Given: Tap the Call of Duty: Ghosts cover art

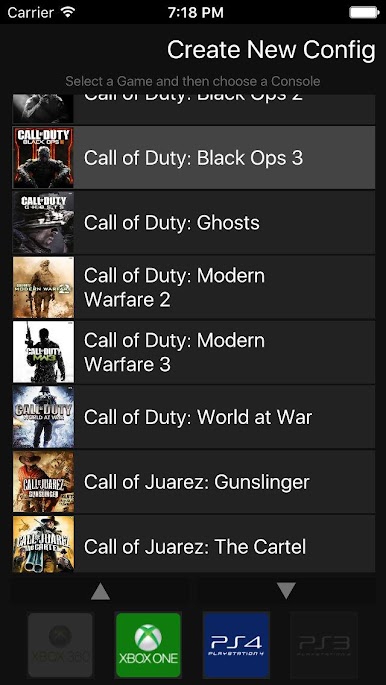Looking at the screenshot, I should pos(43,223).
